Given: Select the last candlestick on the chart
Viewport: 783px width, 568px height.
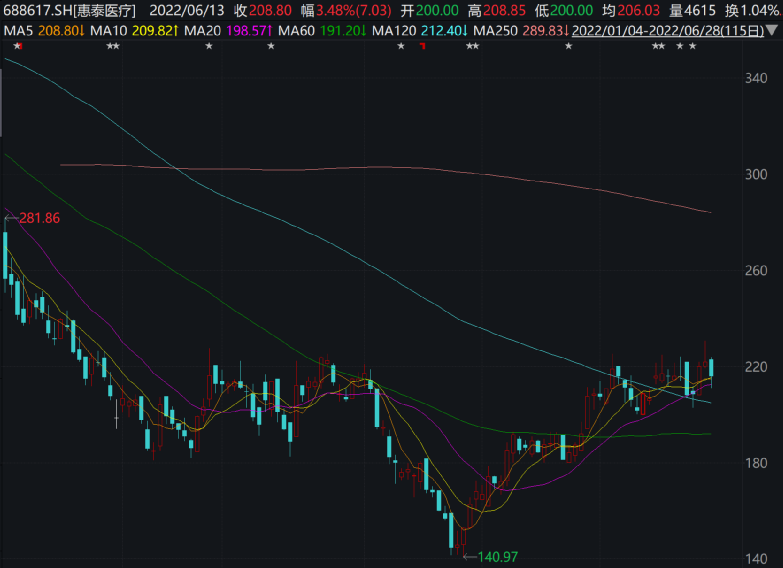Looking at the screenshot, I should pyautogui.click(x=711, y=368).
